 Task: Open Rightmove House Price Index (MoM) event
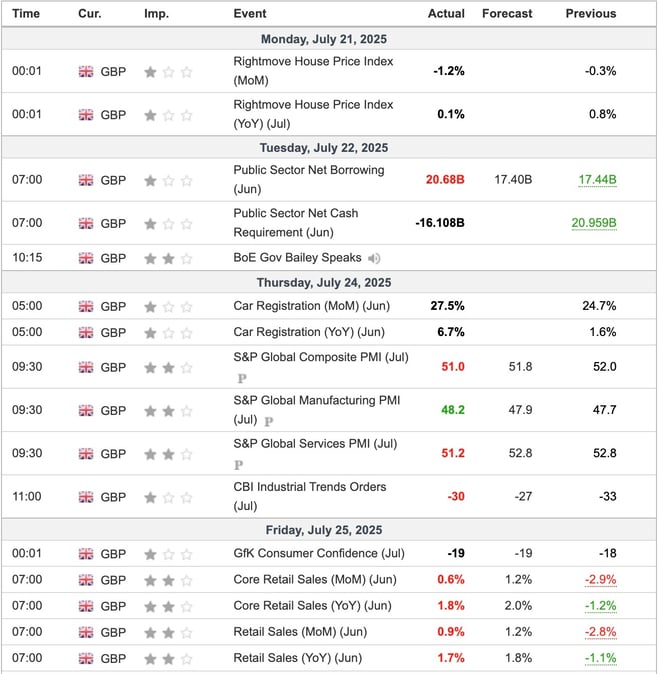tap(313, 71)
